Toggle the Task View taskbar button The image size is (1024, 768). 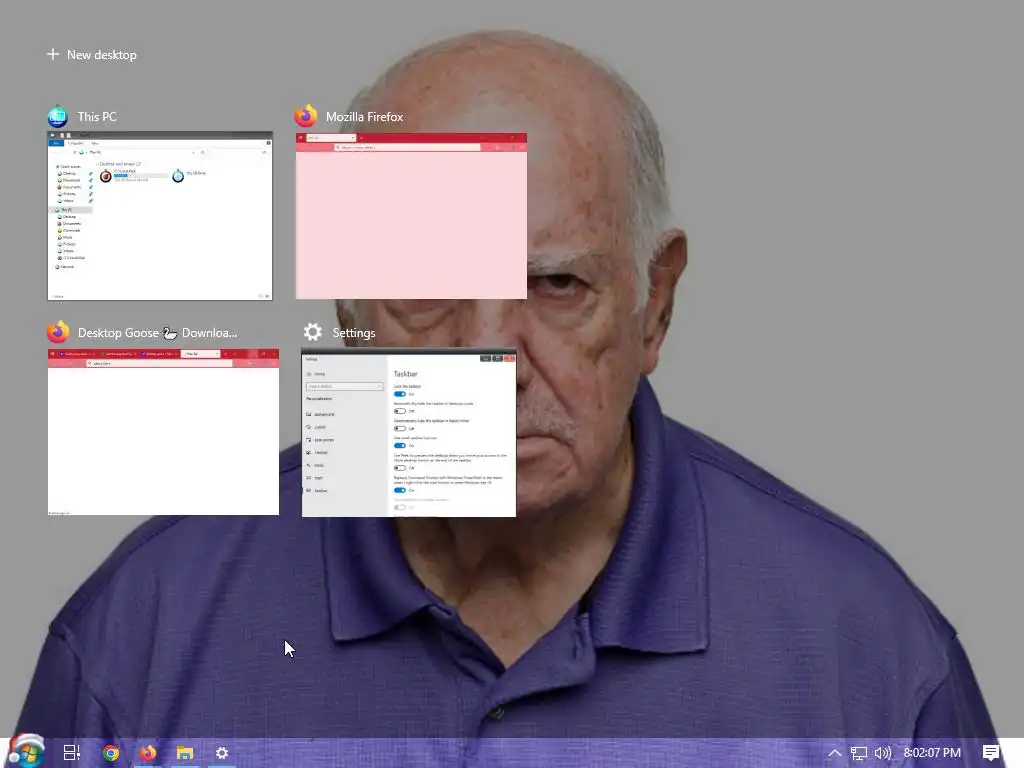pos(72,753)
